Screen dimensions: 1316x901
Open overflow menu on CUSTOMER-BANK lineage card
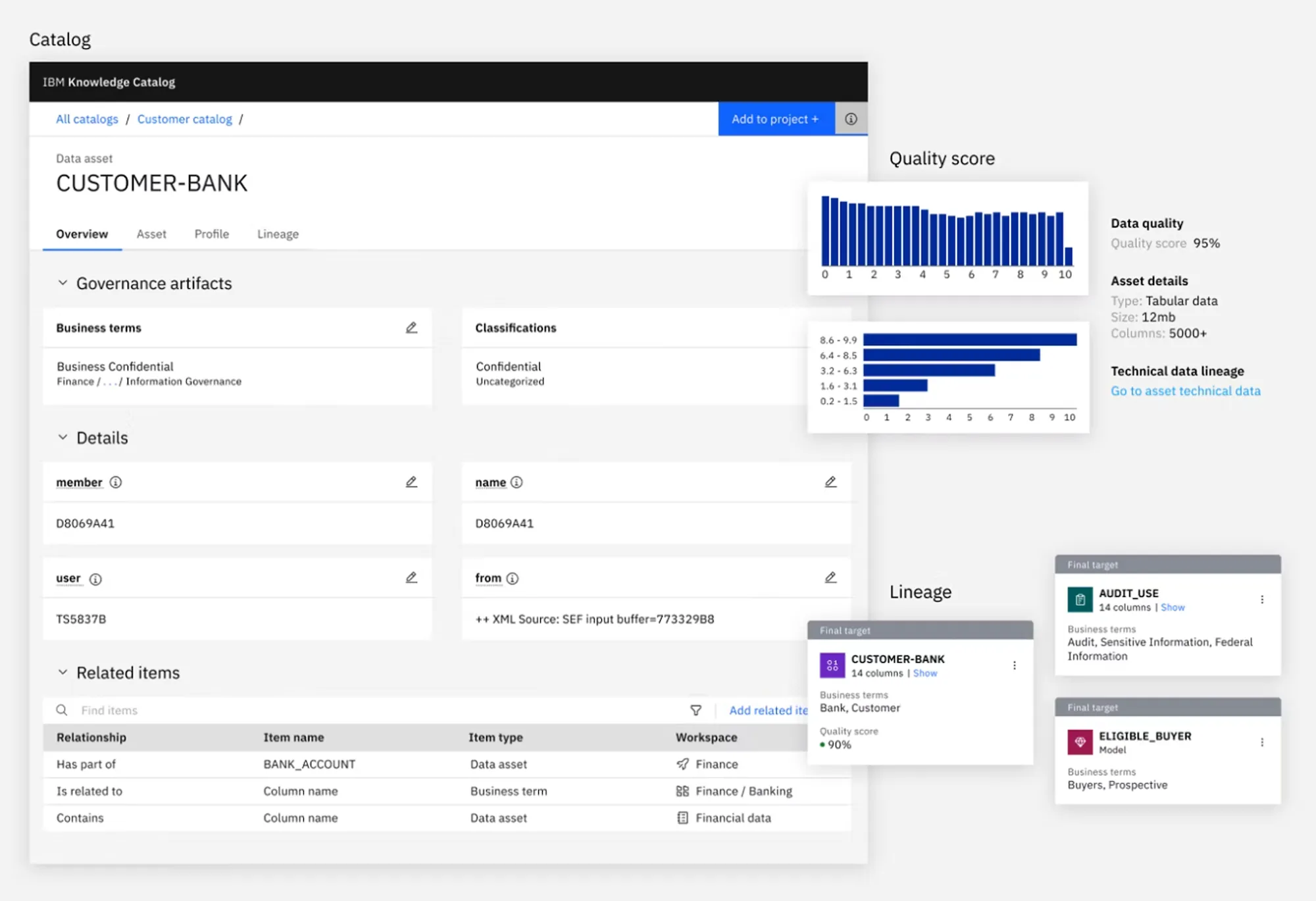pos(1015,665)
